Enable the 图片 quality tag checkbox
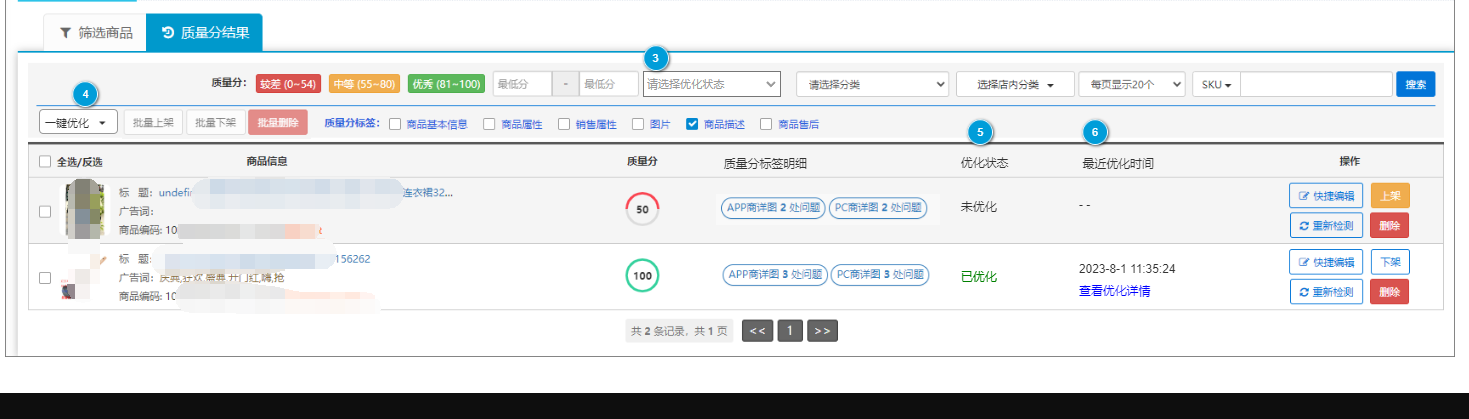Image resolution: width=1469 pixels, height=419 pixels. (638, 125)
